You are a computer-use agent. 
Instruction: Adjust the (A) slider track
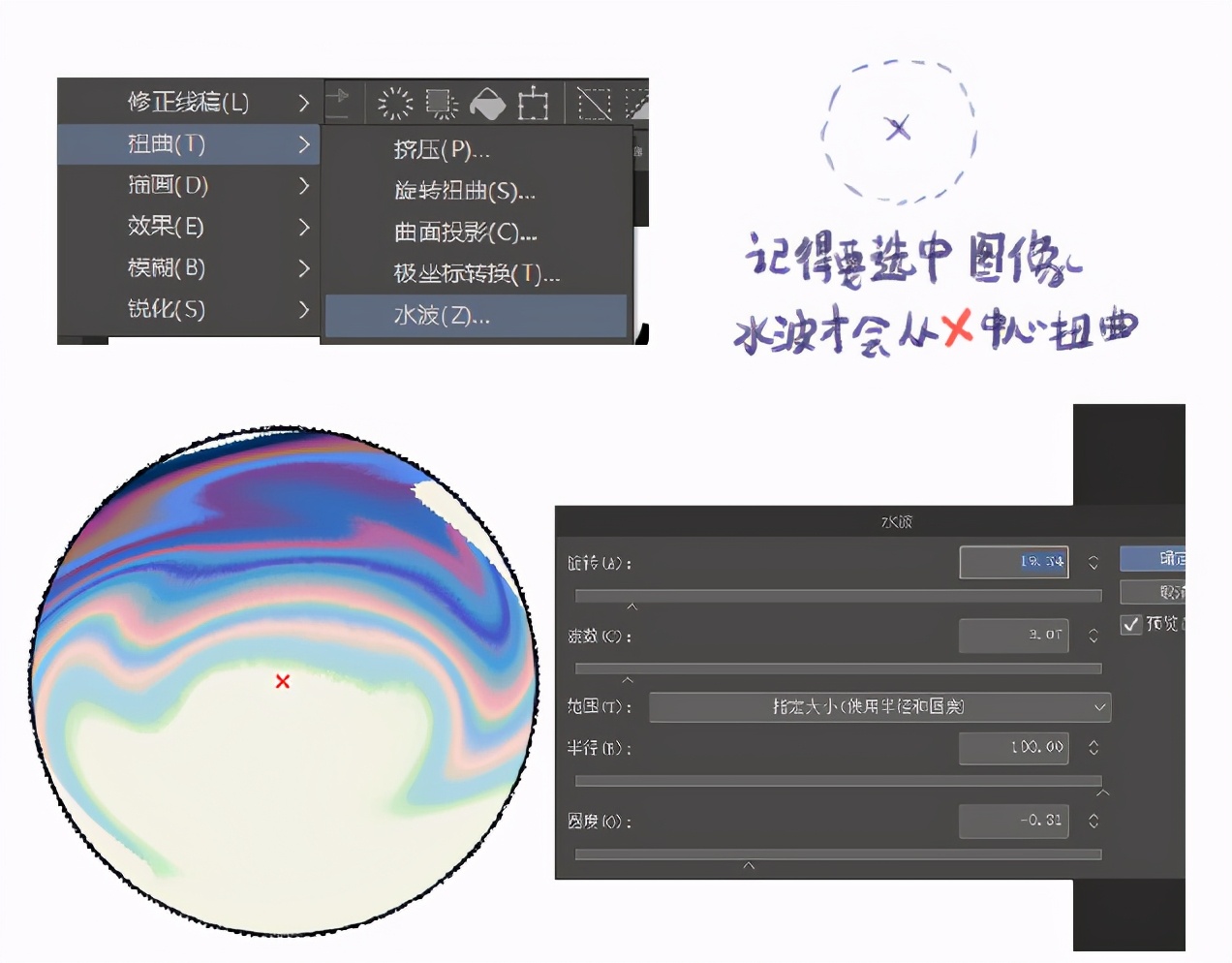click(x=838, y=595)
